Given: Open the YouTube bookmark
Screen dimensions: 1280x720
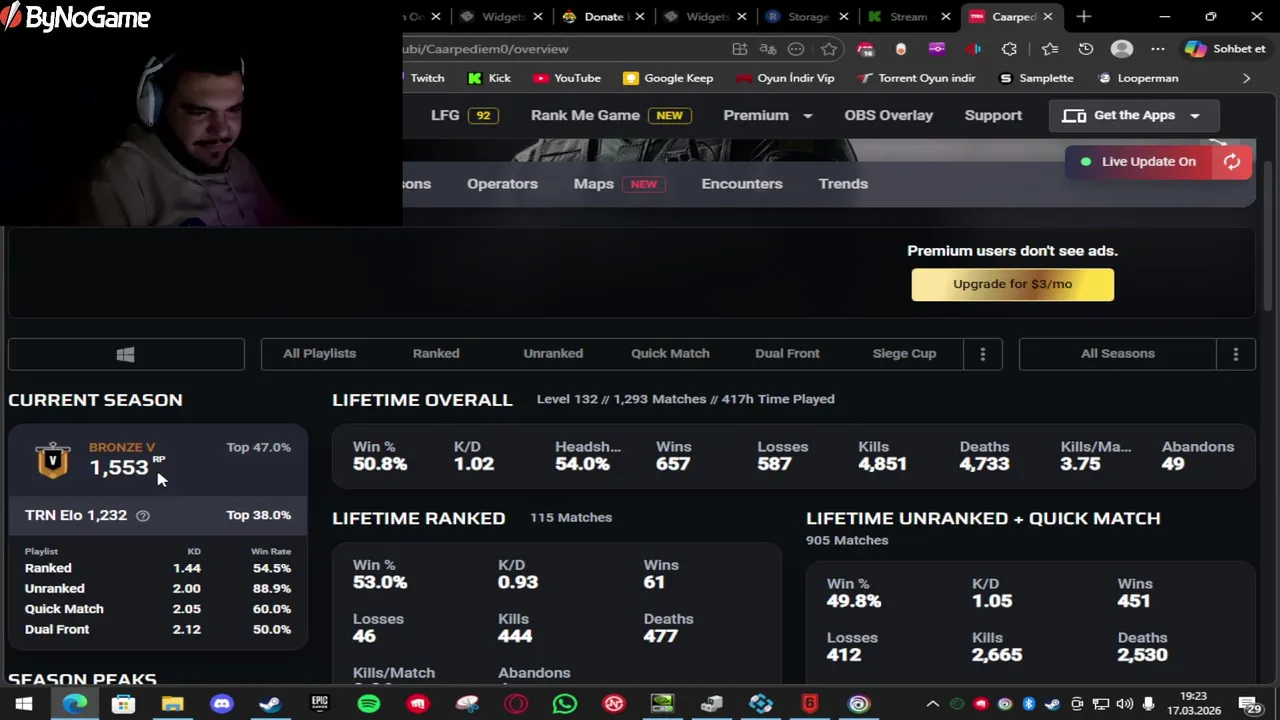Looking at the screenshot, I should (x=567, y=78).
